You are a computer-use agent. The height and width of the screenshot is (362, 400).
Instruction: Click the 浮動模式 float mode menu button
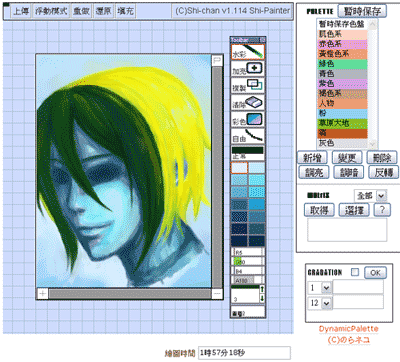click(51, 11)
